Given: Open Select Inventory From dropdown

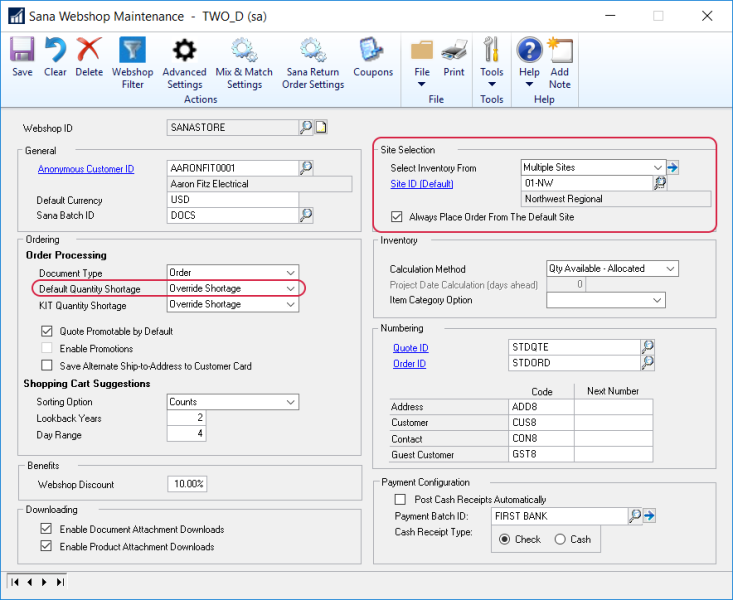Looking at the screenshot, I should click(x=657, y=167).
